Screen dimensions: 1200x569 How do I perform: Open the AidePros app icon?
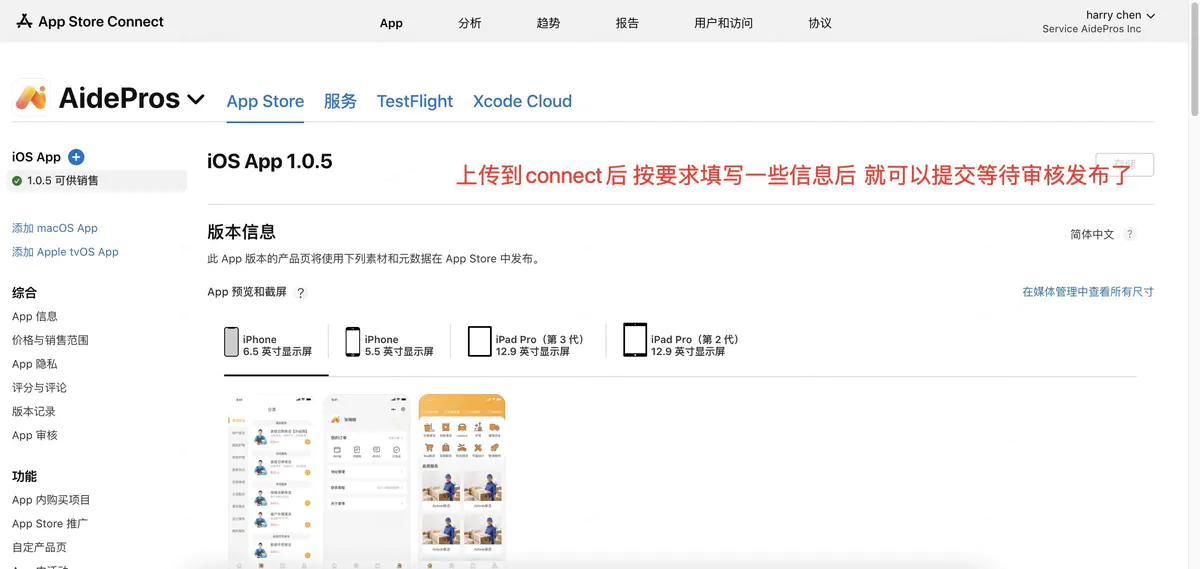(x=30, y=97)
